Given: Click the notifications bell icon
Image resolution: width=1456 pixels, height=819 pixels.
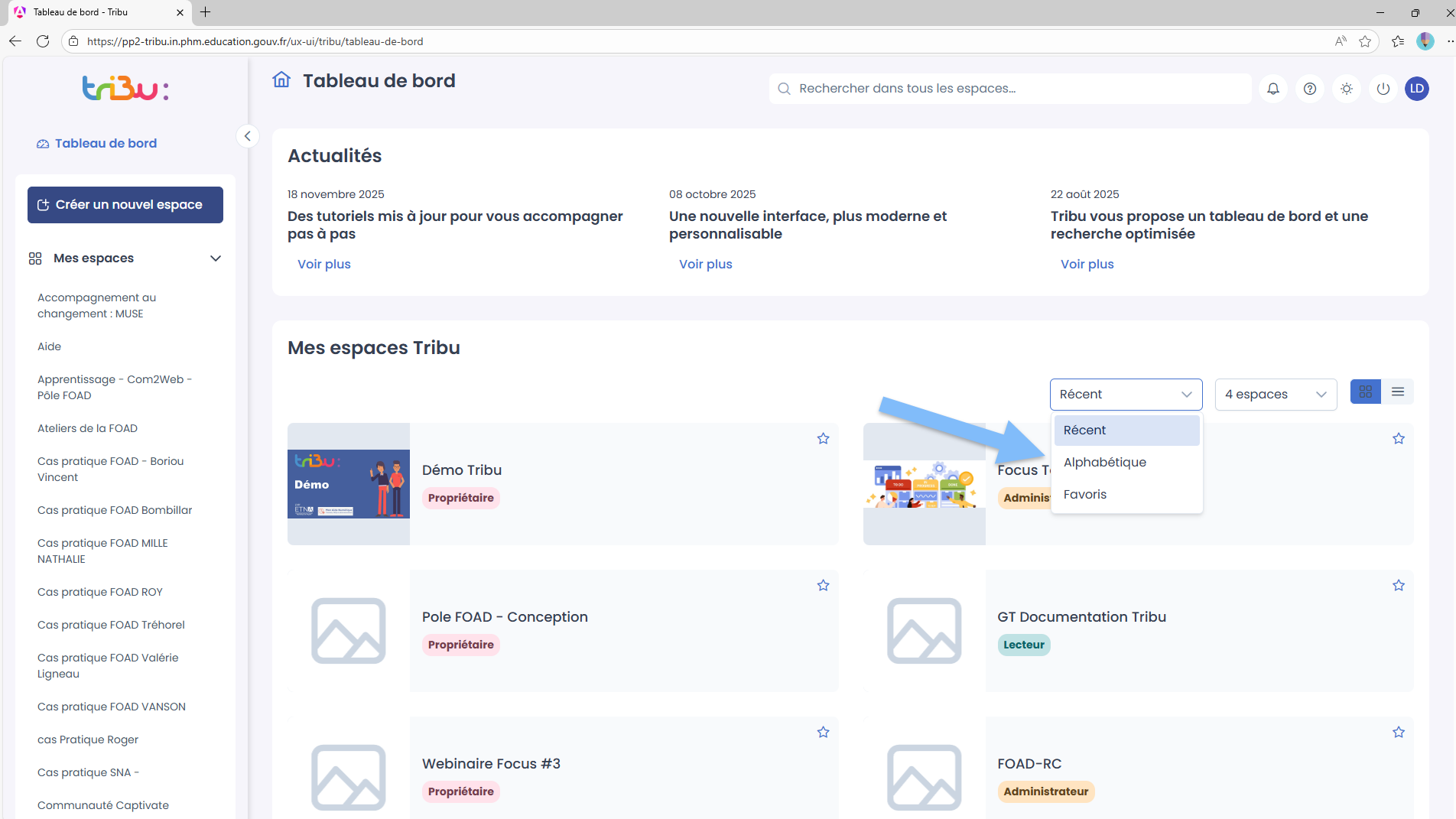Looking at the screenshot, I should click(1273, 89).
